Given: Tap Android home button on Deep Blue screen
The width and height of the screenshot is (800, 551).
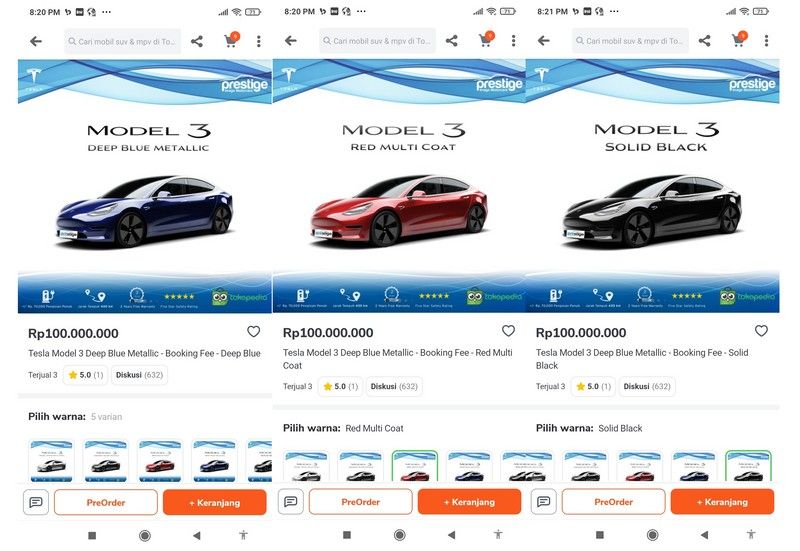Looking at the screenshot, I should 145,535.
